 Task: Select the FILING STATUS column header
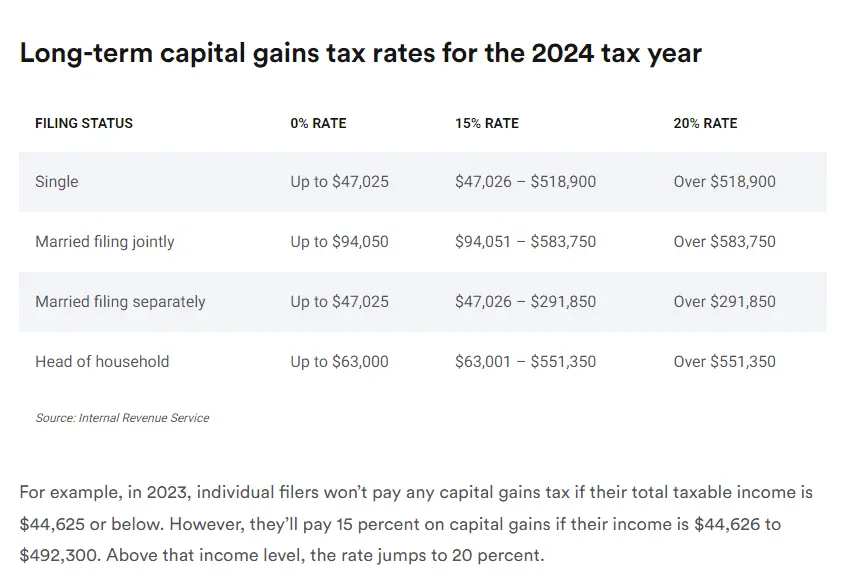point(84,123)
